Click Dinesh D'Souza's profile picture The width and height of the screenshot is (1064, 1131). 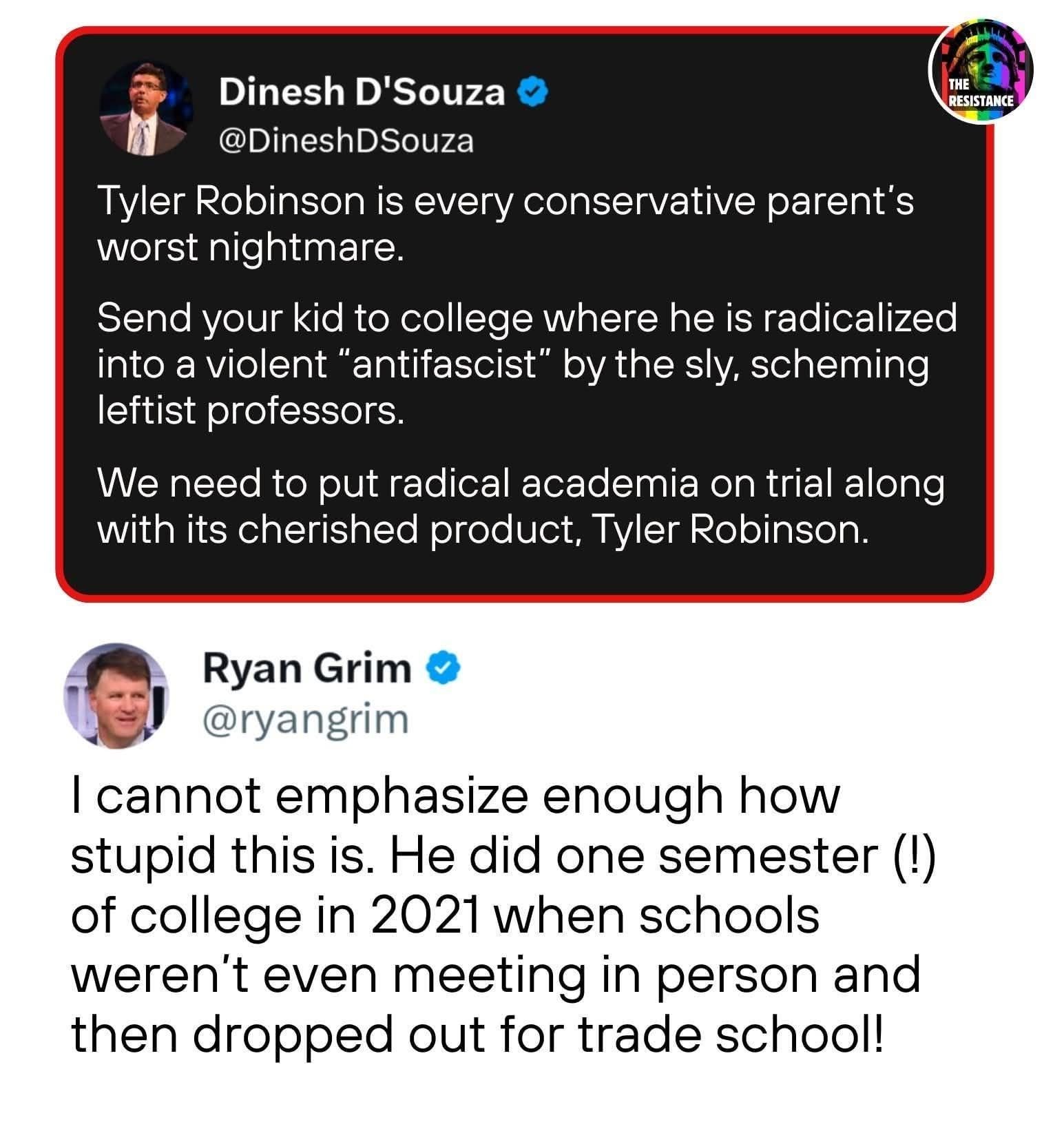pyautogui.click(x=145, y=108)
